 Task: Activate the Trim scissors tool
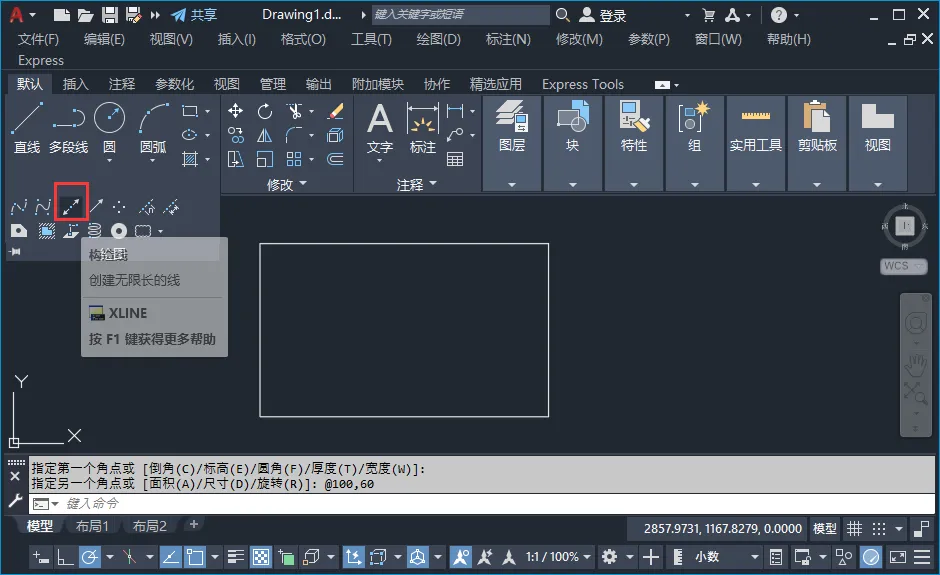(294, 111)
